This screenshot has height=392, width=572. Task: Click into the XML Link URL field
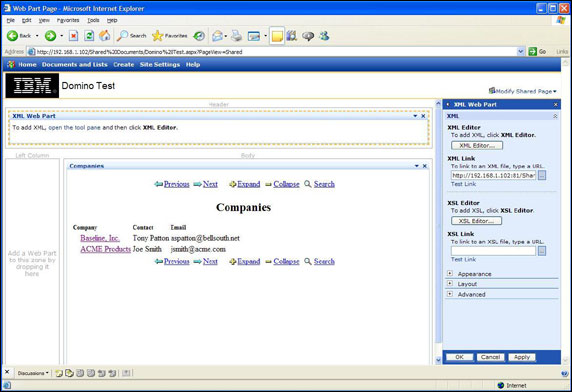click(494, 175)
